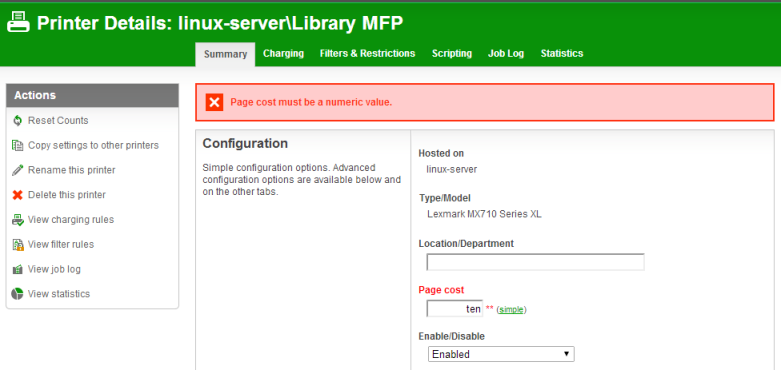
Task: Click the Type/Model label
Action: pyautogui.click(x=445, y=198)
